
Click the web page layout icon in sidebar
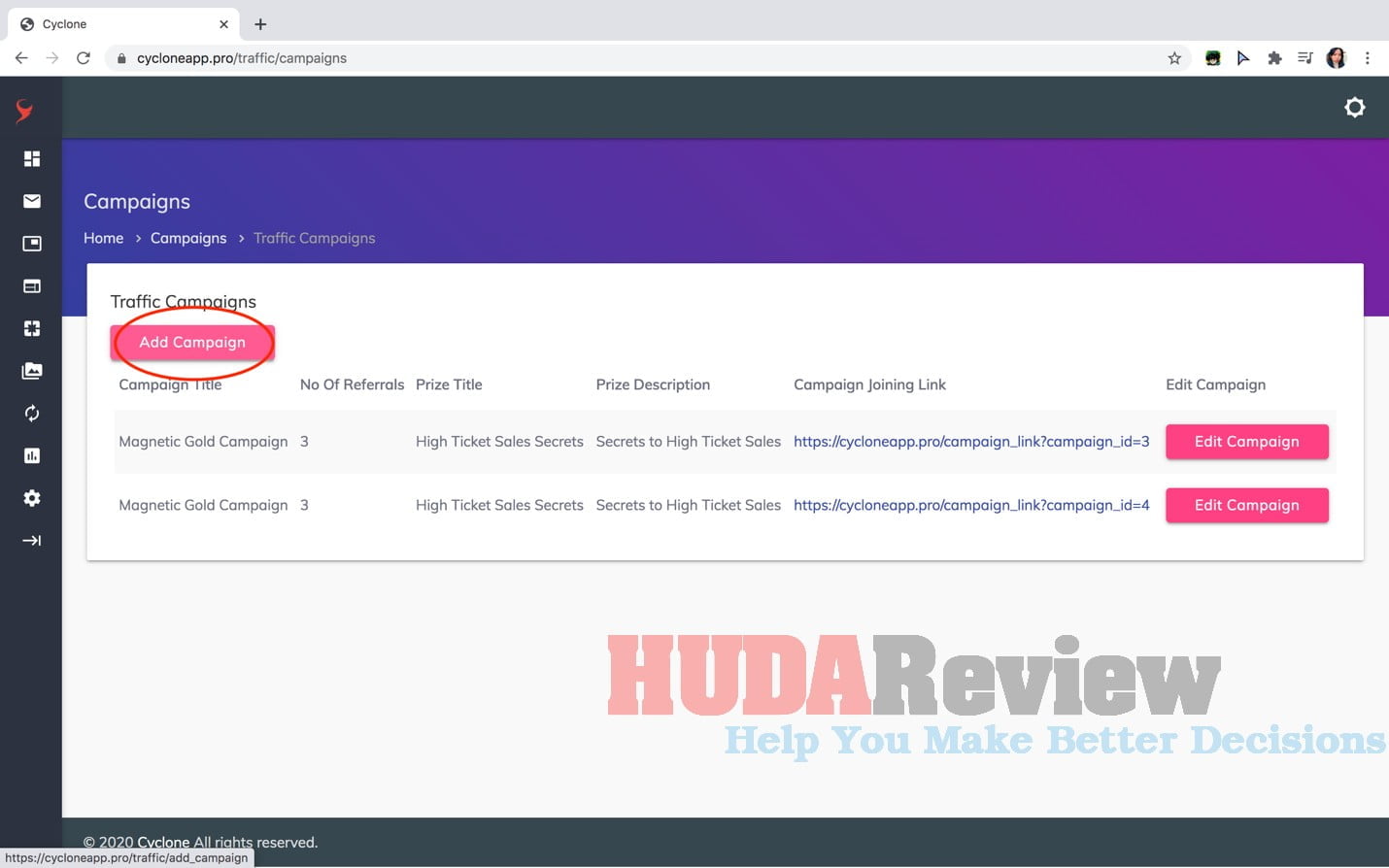[x=32, y=244]
